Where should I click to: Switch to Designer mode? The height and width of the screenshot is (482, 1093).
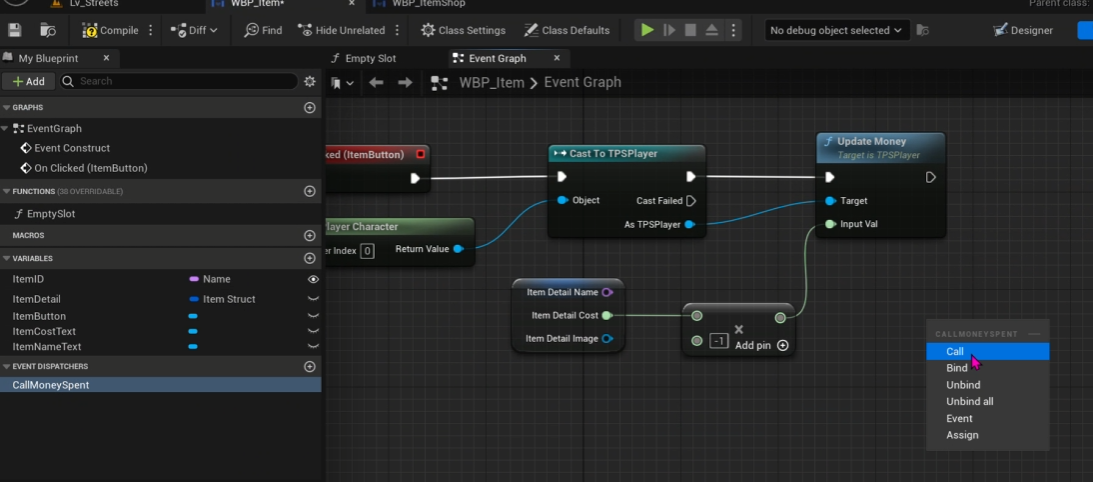(x=1023, y=30)
